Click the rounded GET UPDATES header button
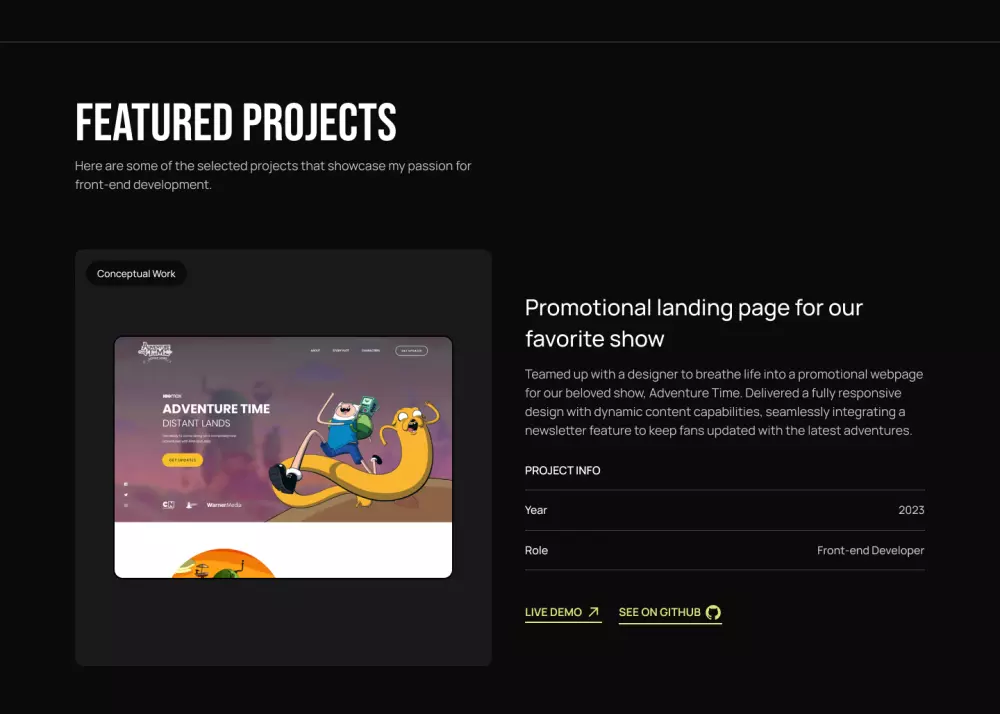This screenshot has width=1000, height=714. (411, 350)
